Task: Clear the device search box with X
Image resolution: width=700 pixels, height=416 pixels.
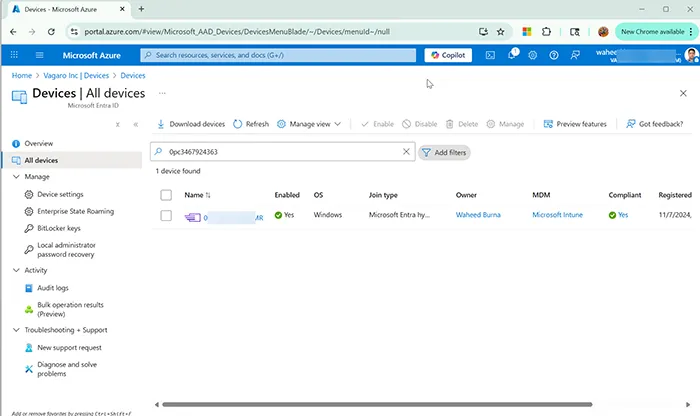Action: pyautogui.click(x=406, y=152)
